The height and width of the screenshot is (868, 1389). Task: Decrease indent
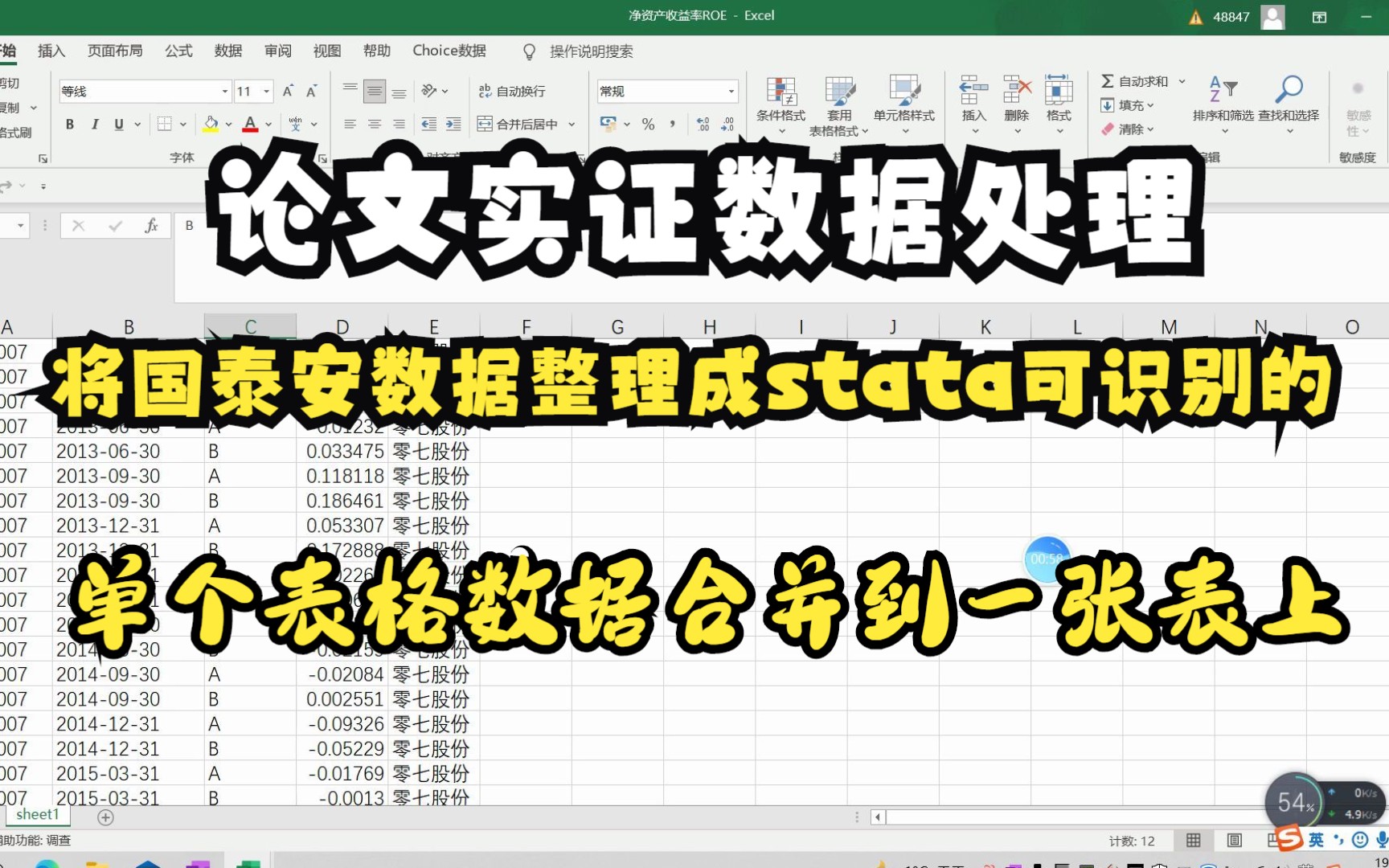(429, 125)
